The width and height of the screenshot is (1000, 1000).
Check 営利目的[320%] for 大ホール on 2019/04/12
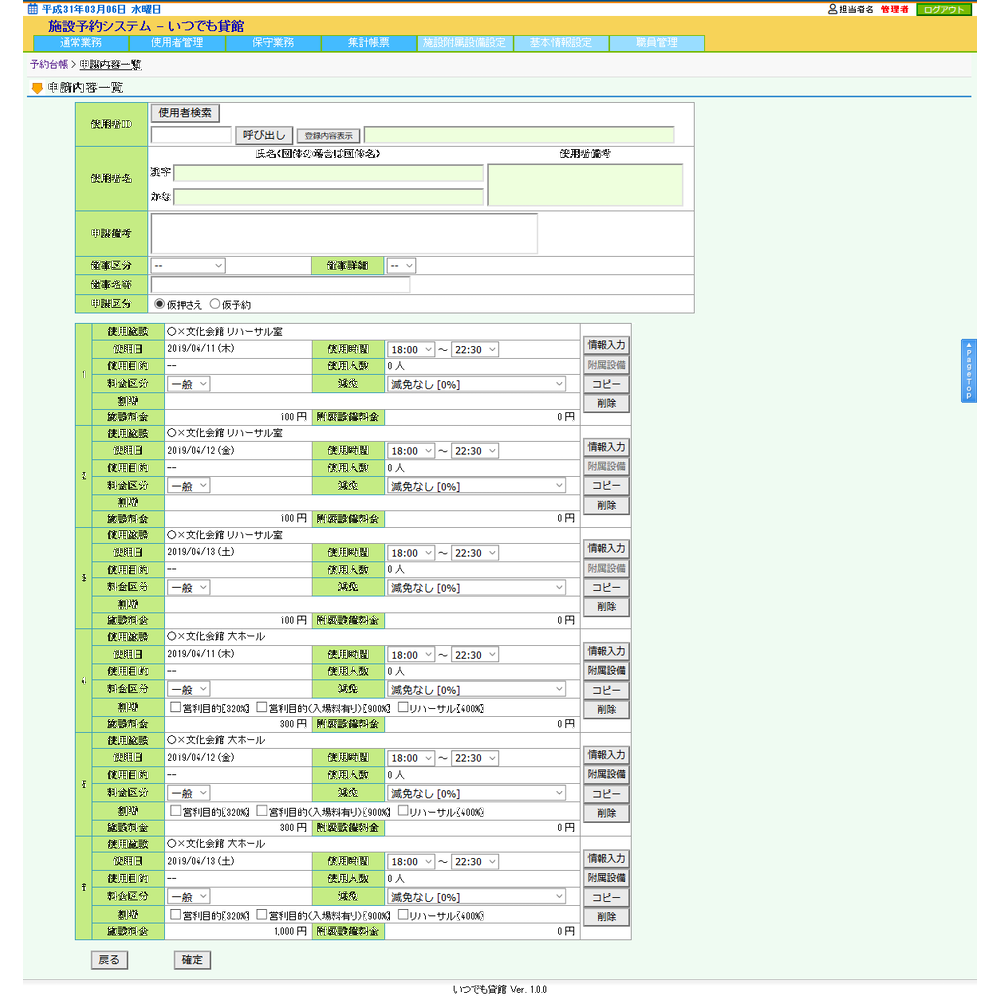(175, 811)
